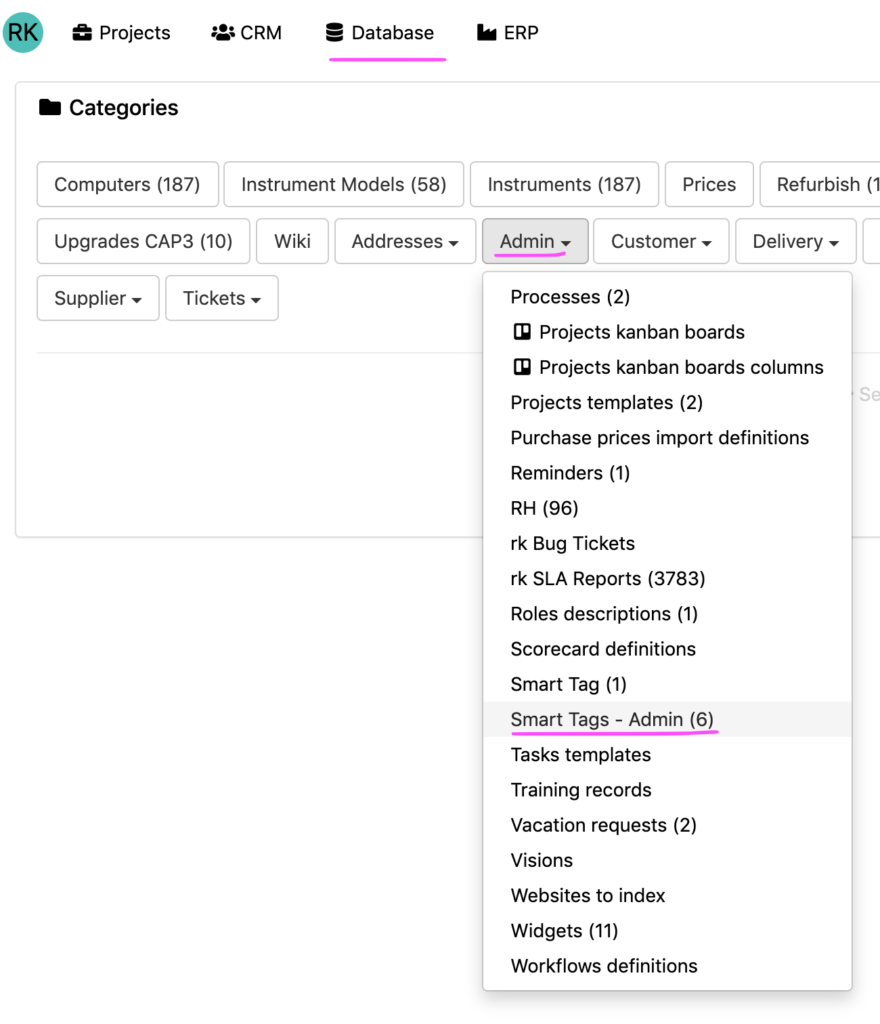This screenshot has width=880, height=1024.
Task: Open the Instrument Models (58) category
Action: [x=343, y=184]
